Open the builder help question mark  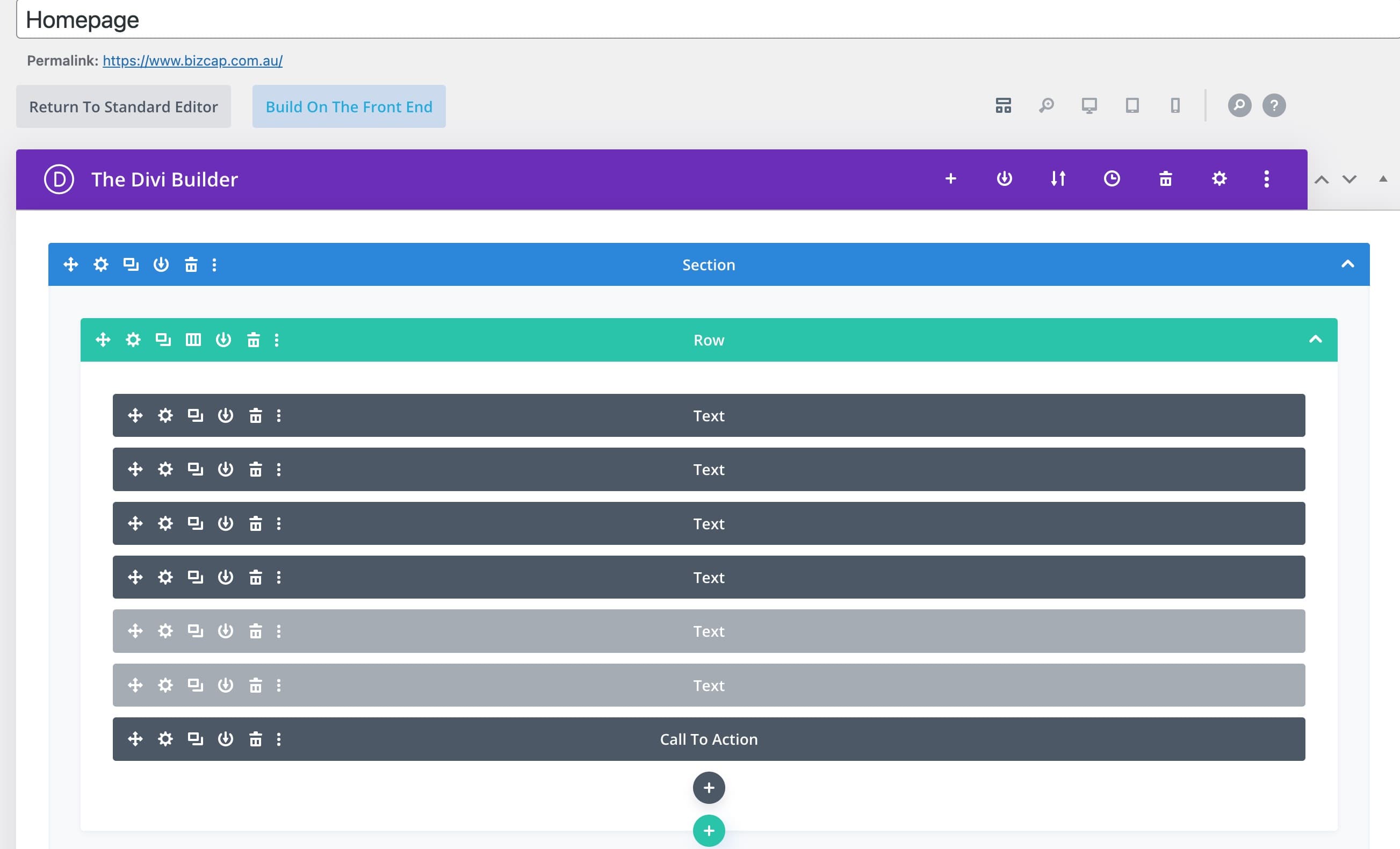click(x=1274, y=106)
